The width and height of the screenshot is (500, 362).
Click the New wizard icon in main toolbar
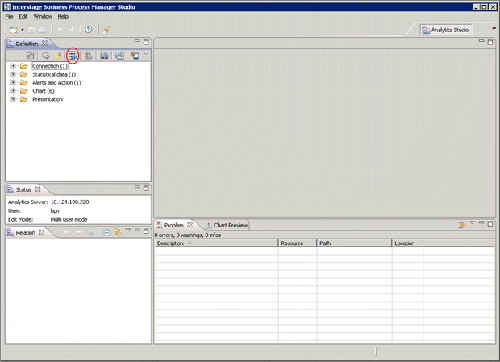[x=13, y=30]
